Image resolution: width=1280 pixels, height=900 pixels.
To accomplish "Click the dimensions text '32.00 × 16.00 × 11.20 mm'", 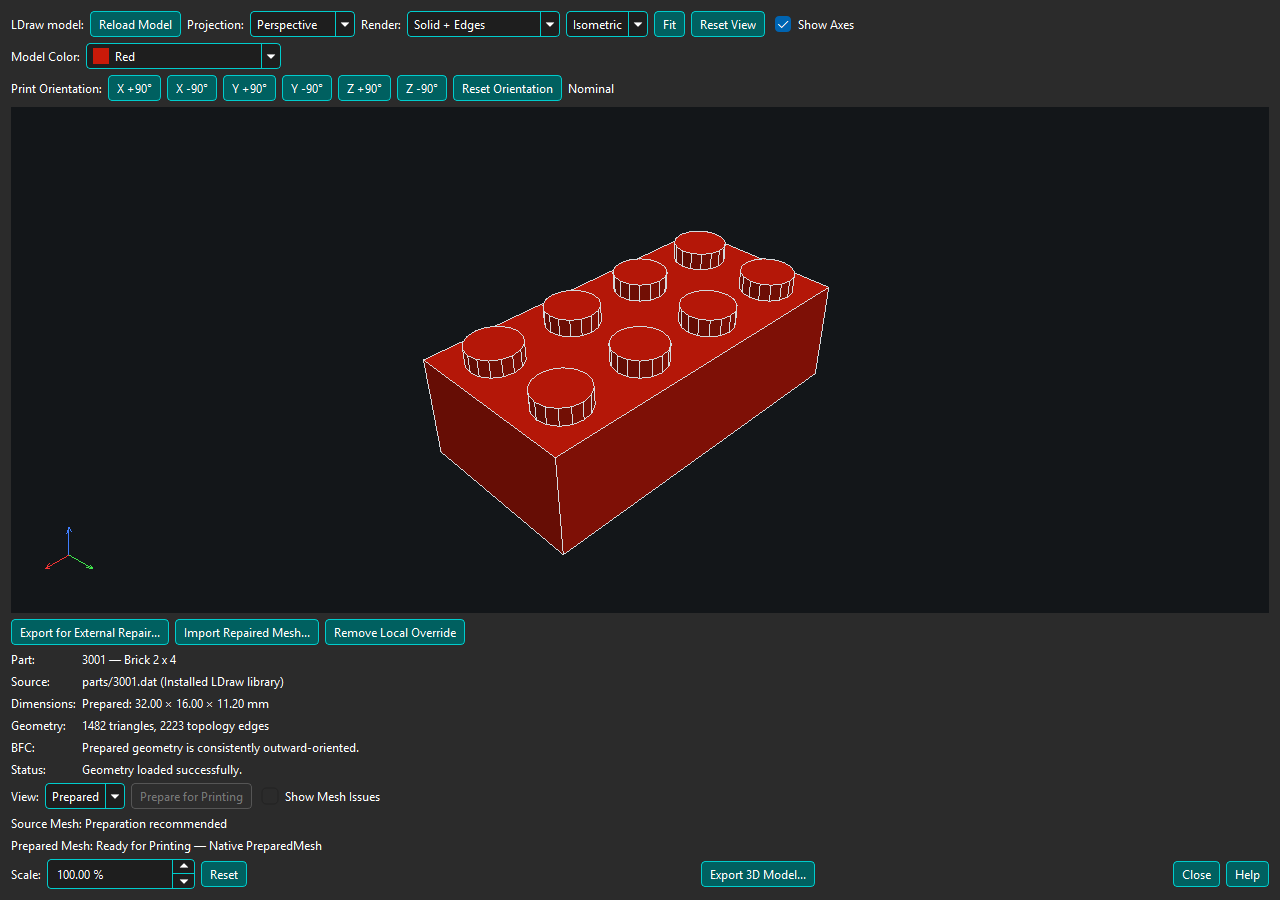I will 202,704.
